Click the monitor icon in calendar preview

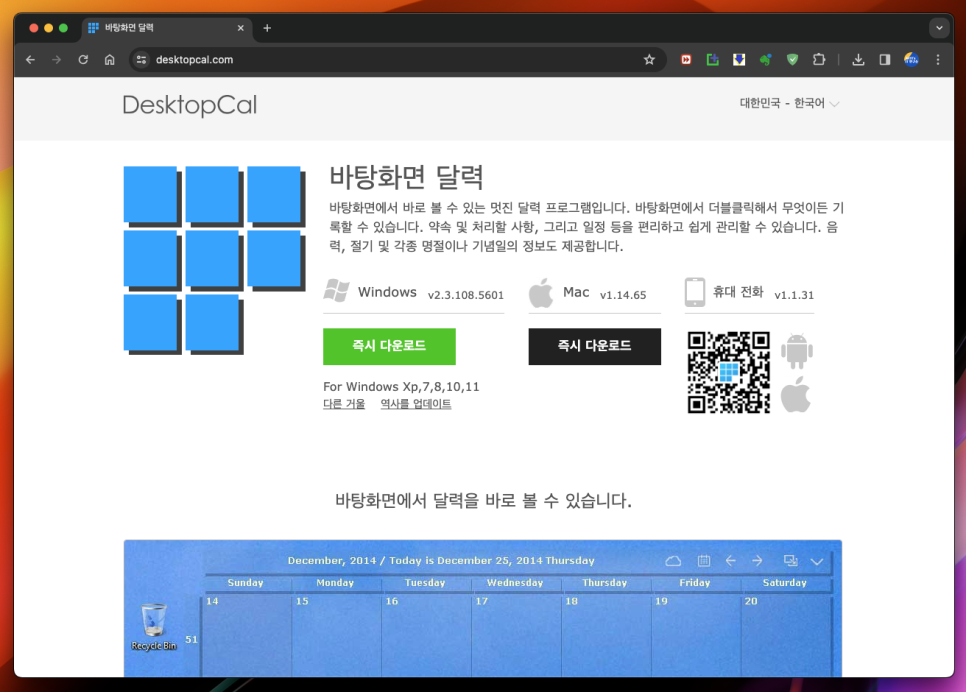(x=790, y=561)
